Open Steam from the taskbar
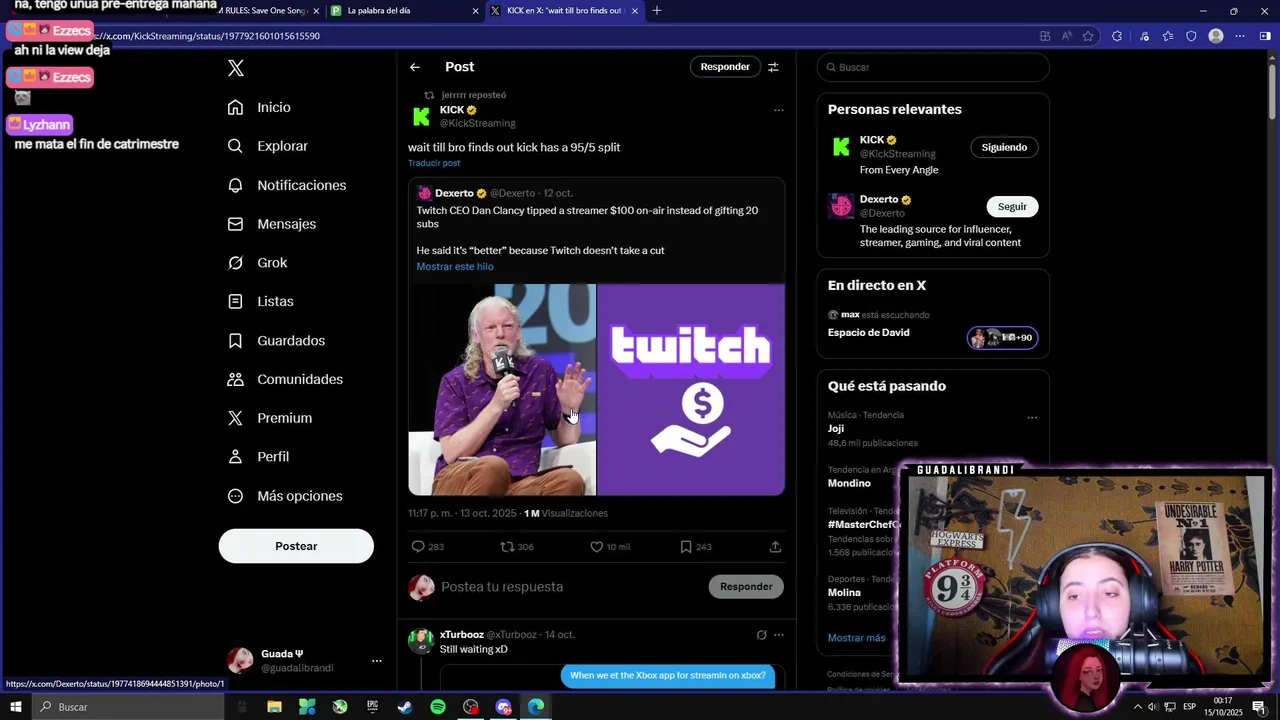1280x720 pixels. click(x=405, y=707)
